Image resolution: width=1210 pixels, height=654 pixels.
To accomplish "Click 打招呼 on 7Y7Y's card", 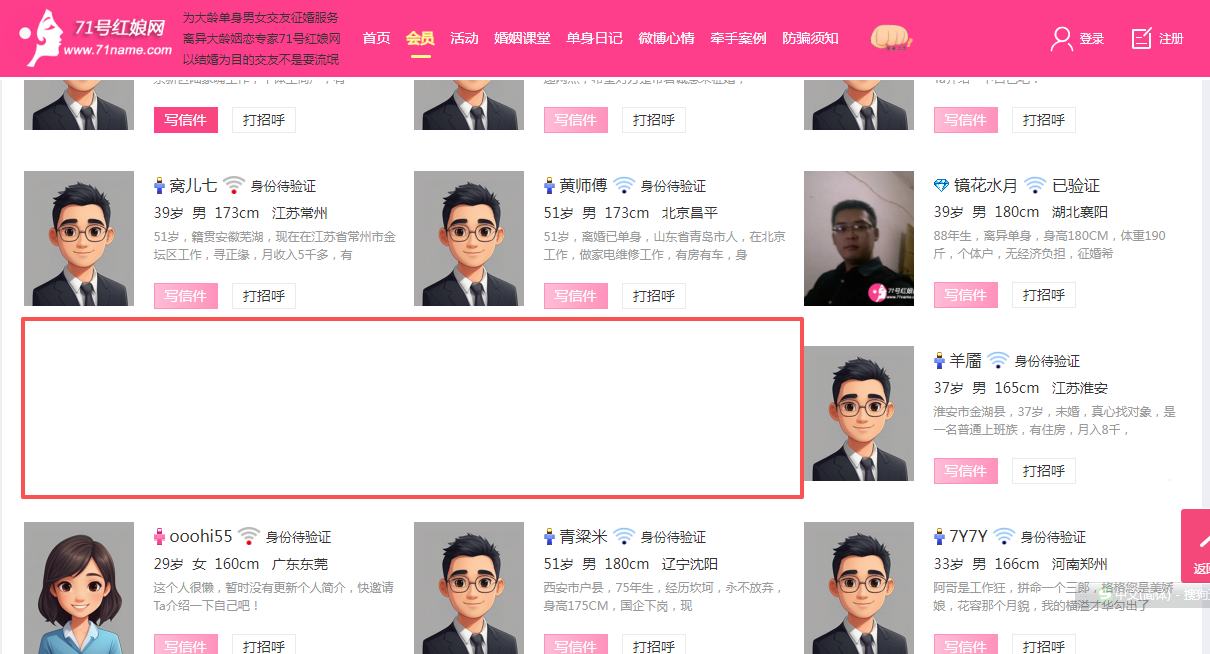I will click(x=1044, y=644).
